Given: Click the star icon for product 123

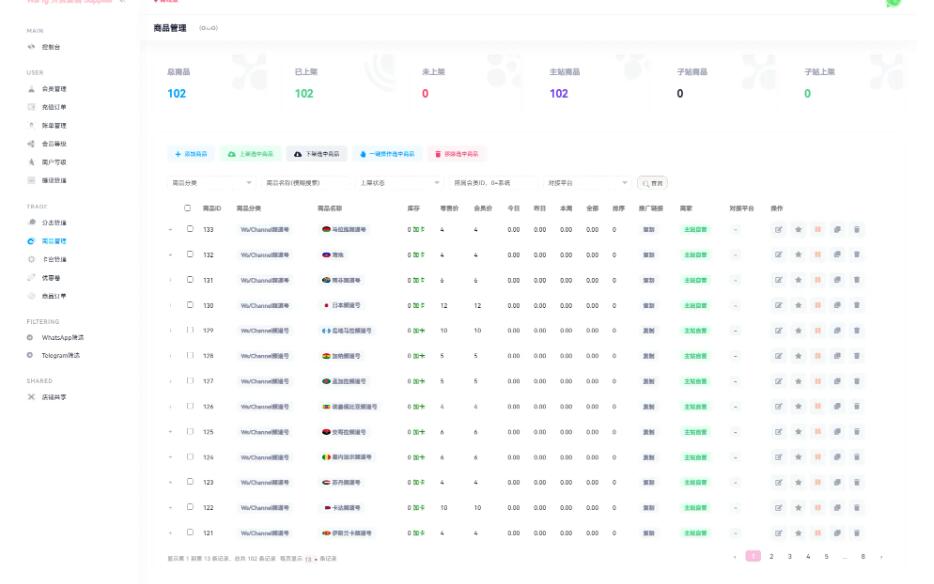Looking at the screenshot, I should 798,482.
